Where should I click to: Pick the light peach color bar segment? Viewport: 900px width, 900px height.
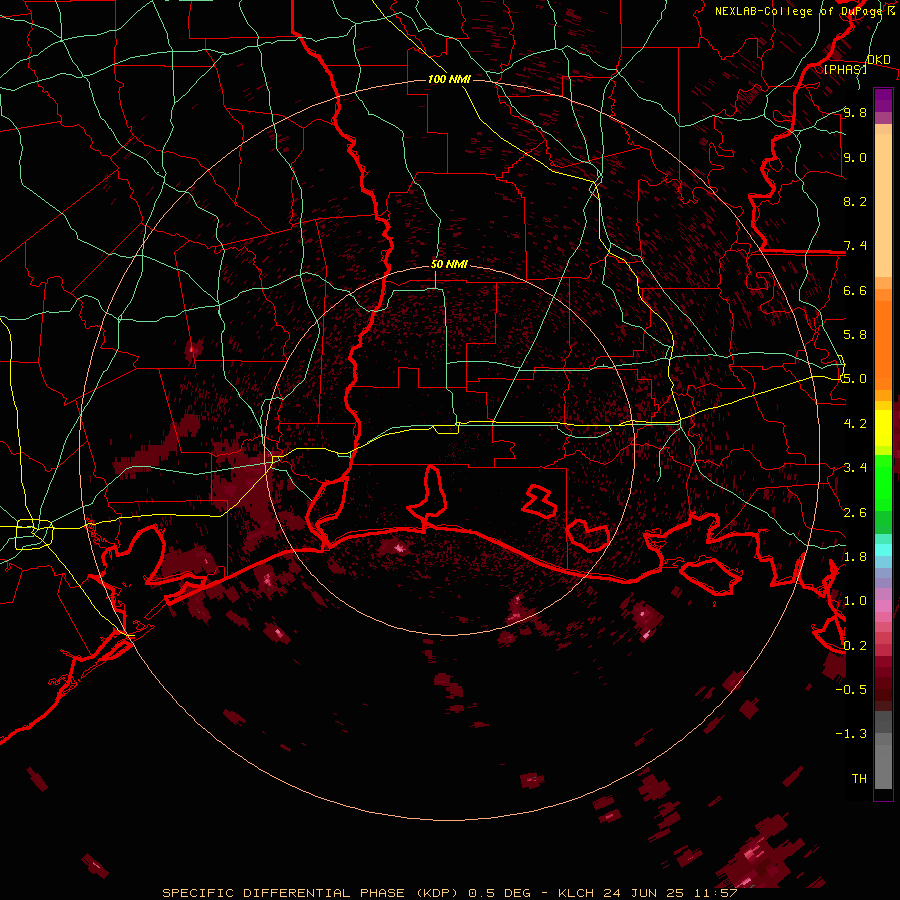883,207
